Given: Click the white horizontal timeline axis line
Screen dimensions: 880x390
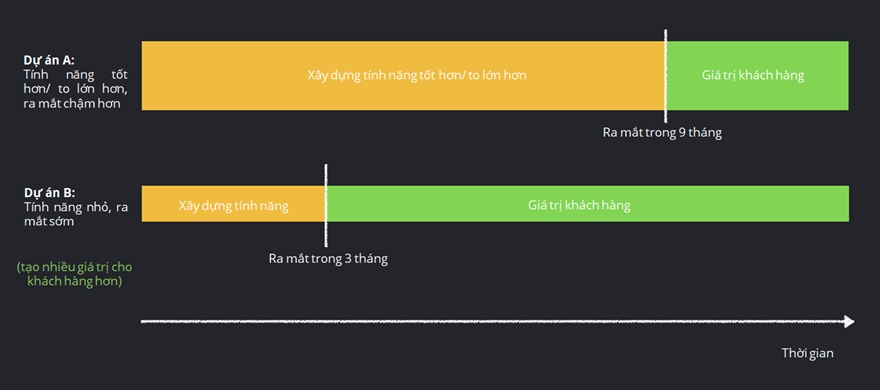Looking at the screenshot, I should pyautogui.click(x=492, y=322).
